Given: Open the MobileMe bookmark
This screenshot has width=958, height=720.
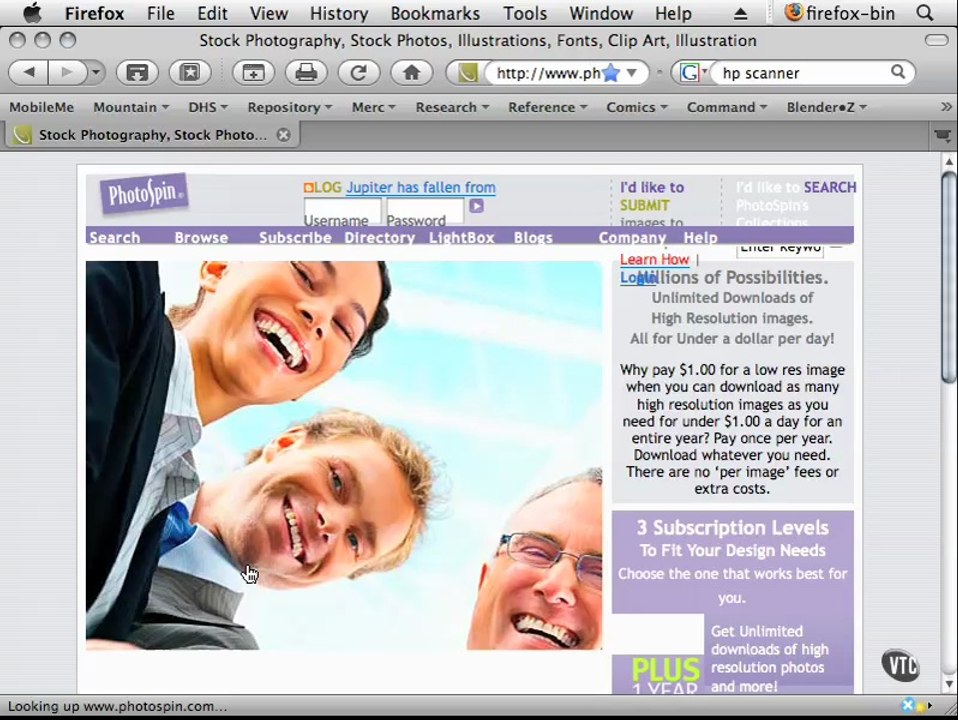Looking at the screenshot, I should [x=42, y=107].
